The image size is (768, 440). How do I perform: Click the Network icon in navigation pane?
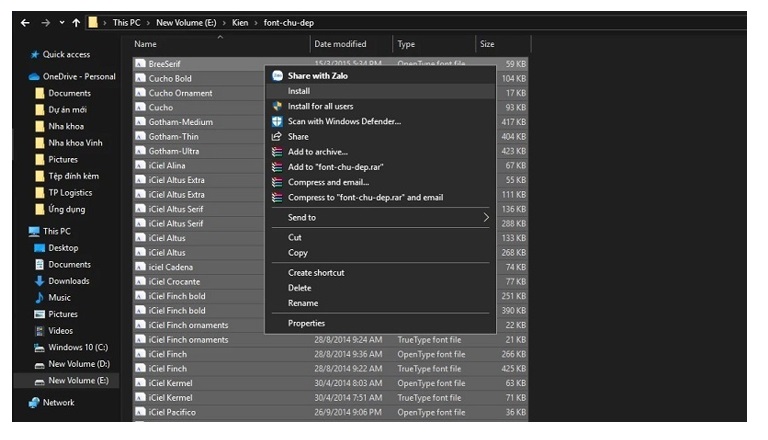[34, 402]
